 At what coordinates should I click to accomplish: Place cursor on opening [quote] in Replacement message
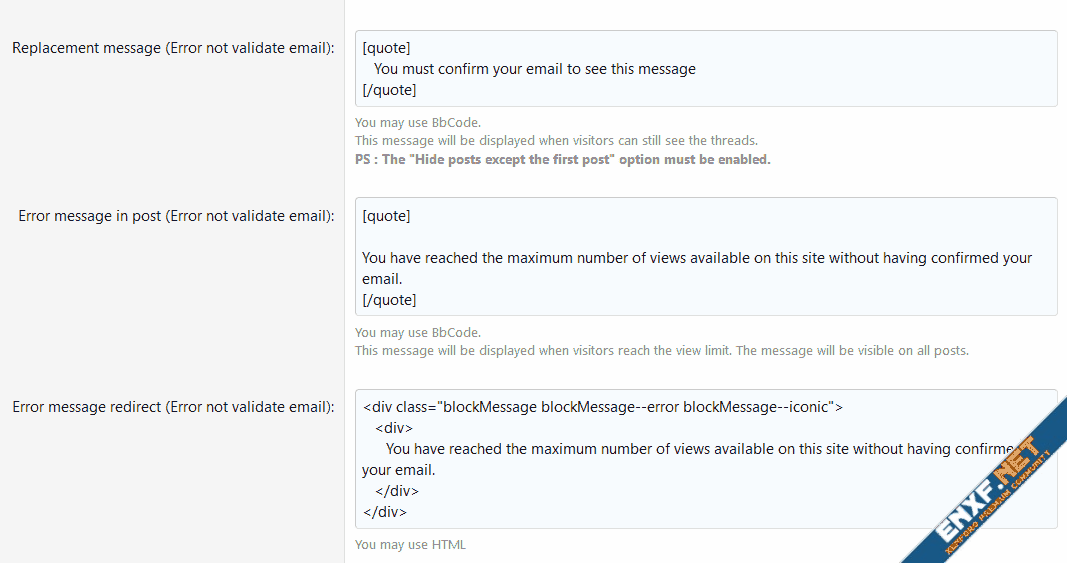[386, 48]
